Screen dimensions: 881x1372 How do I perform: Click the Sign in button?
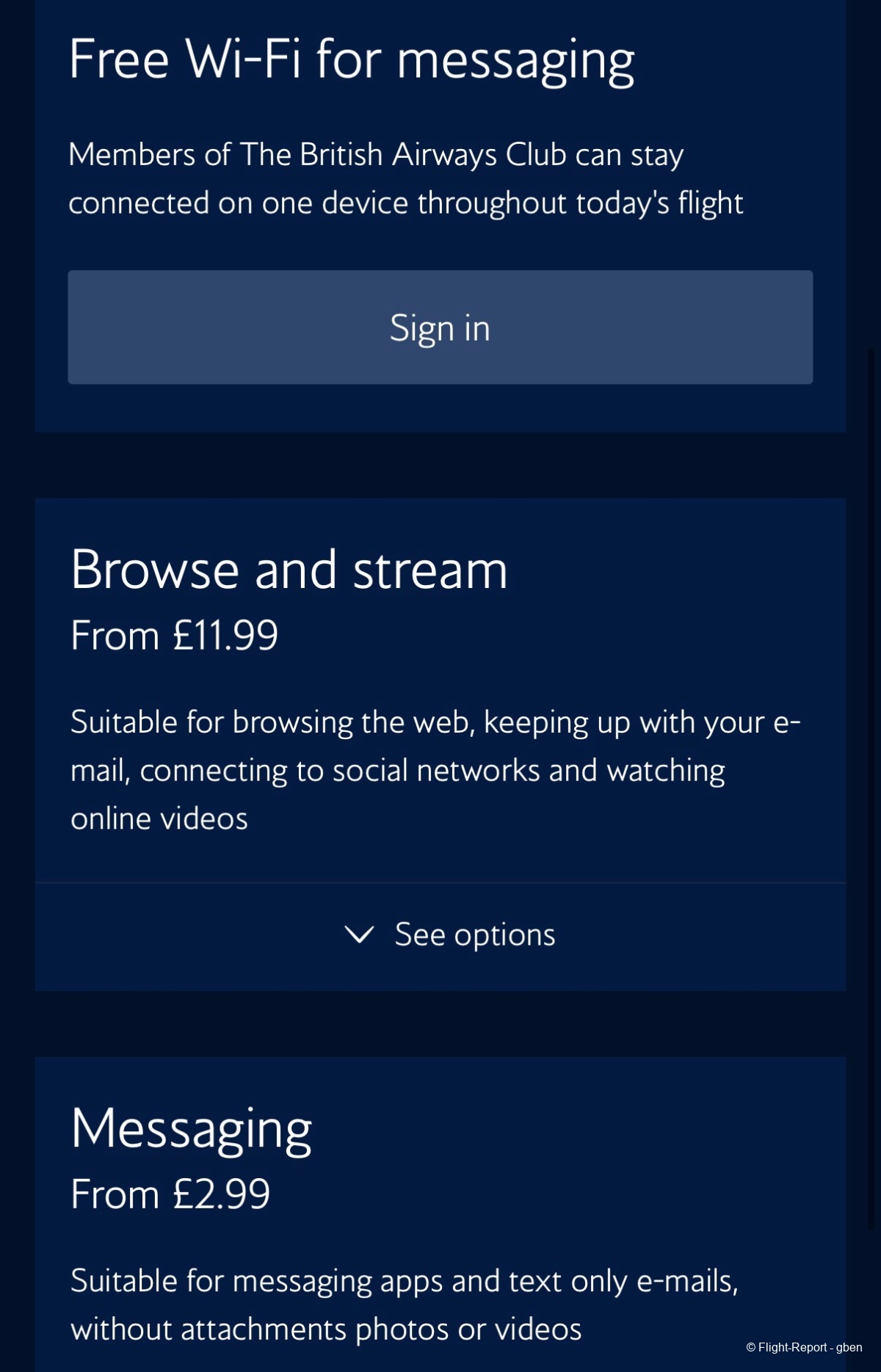click(x=440, y=327)
